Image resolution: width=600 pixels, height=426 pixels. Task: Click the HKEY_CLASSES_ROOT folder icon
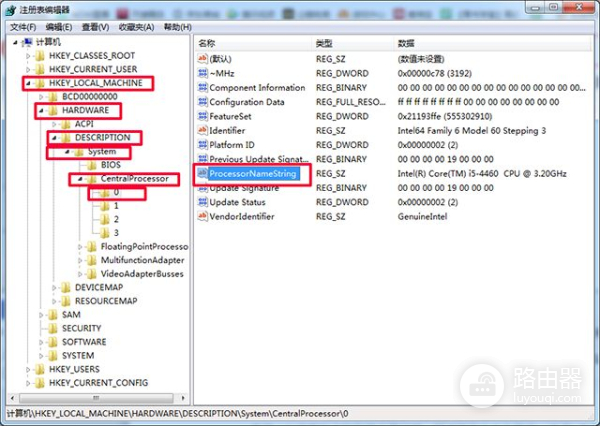[x=39, y=56]
